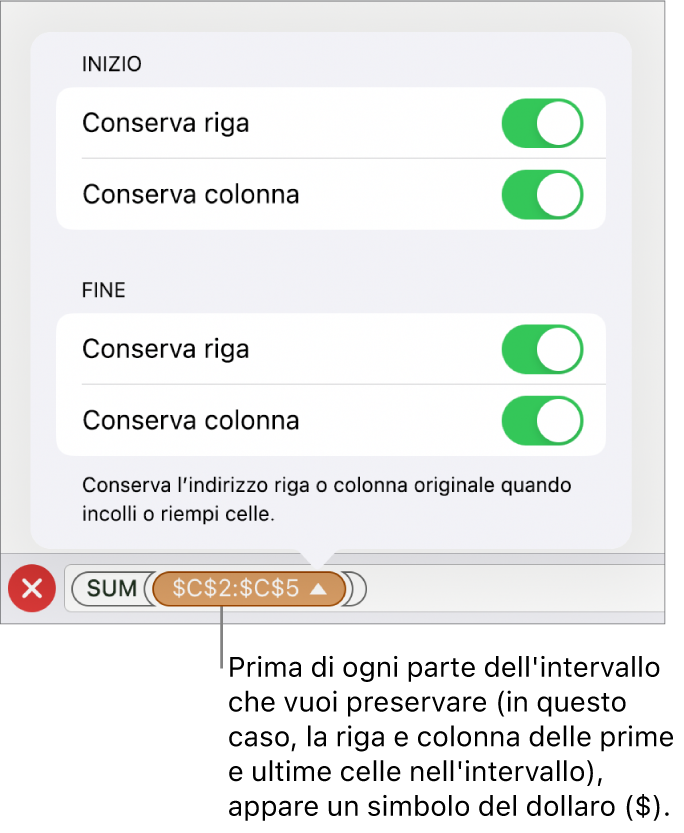Click the Conserva colonna label in INIZIO
684x833 pixels.
coord(191,194)
